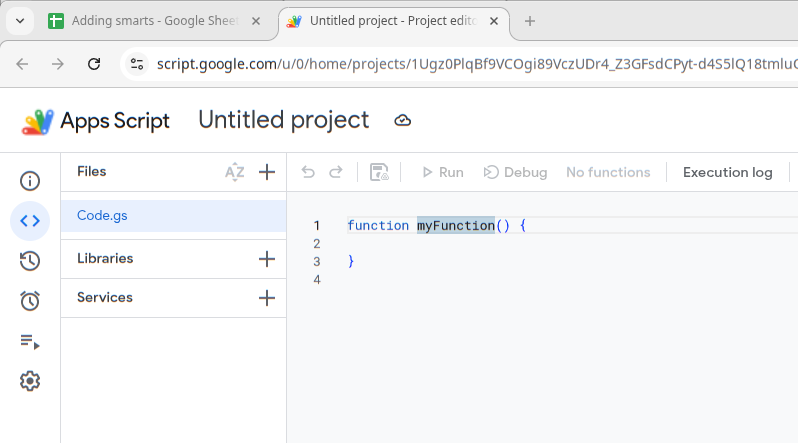Click the Services section label
Image resolution: width=798 pixels, height=443 pixels.
[x=105, y=297]
